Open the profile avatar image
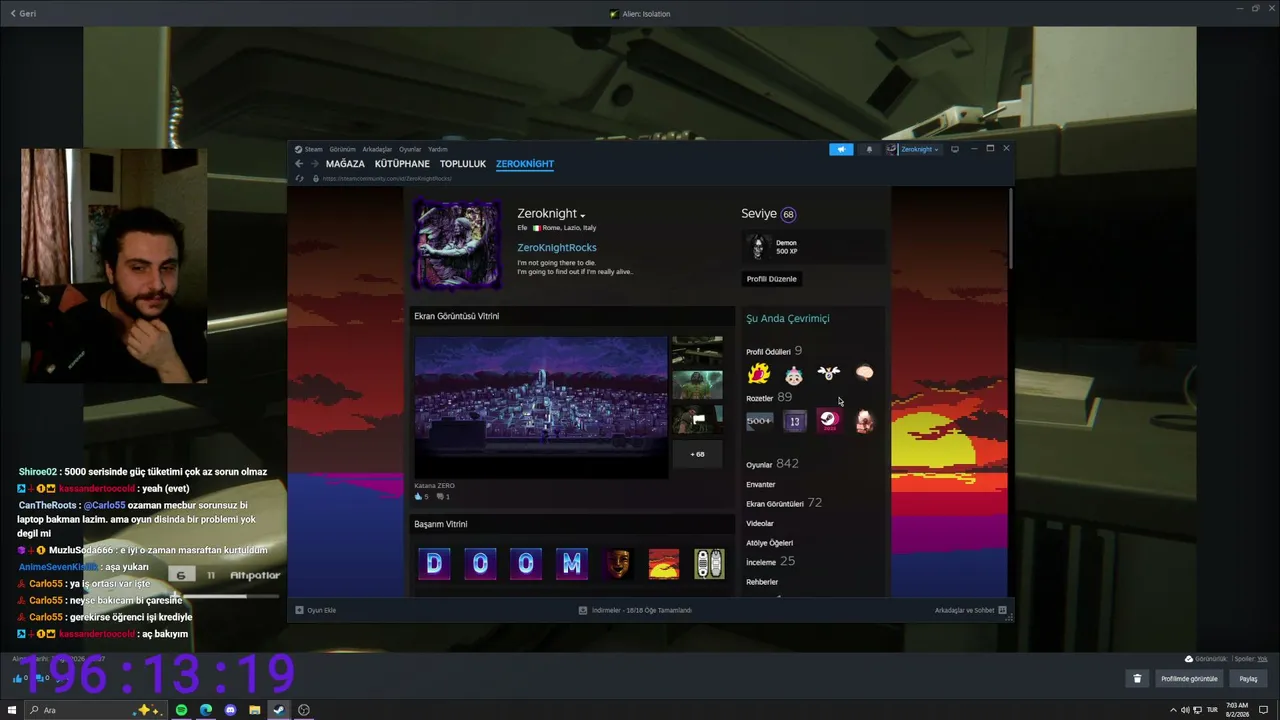Viewport: 1280px width, 720px height. coord(457,243)
